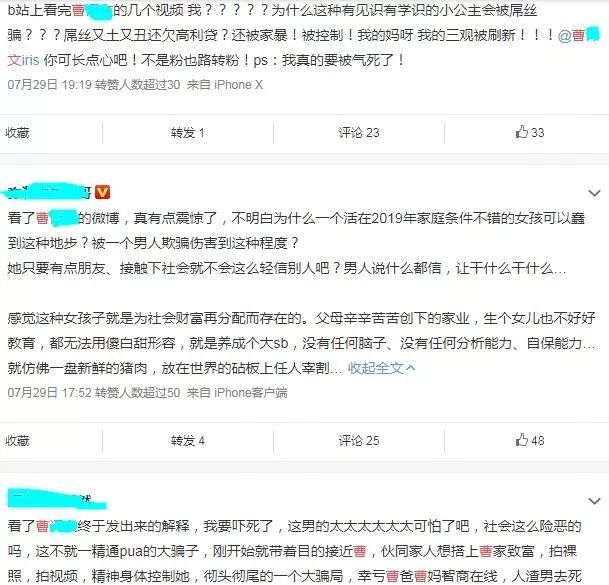Like the post with 33 likes
The height and width of the screenshot is (585, 609).
click(530, 132)
